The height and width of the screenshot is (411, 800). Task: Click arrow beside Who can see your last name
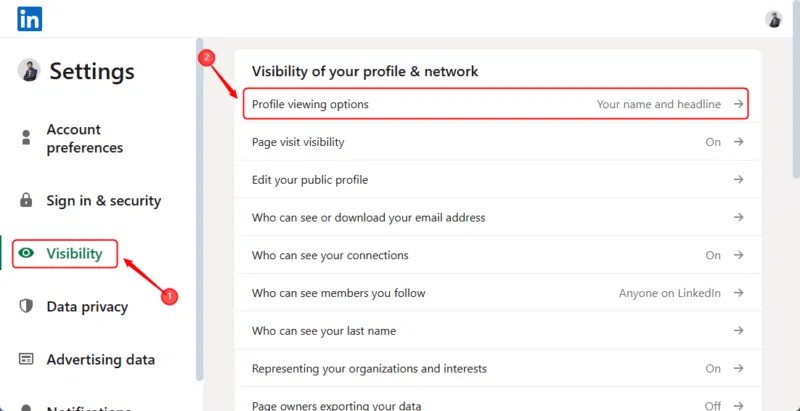coord(738,331)
